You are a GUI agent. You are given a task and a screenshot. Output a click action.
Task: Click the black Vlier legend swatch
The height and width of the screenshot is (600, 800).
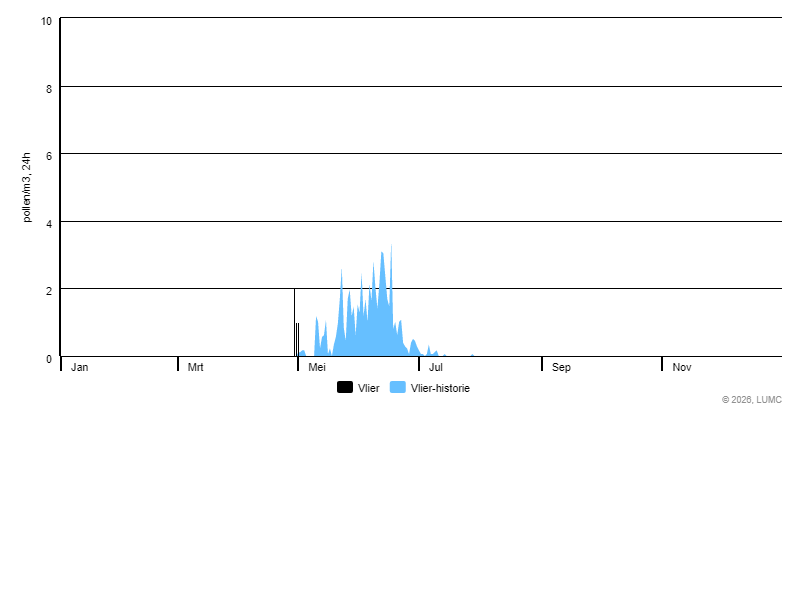345,387
